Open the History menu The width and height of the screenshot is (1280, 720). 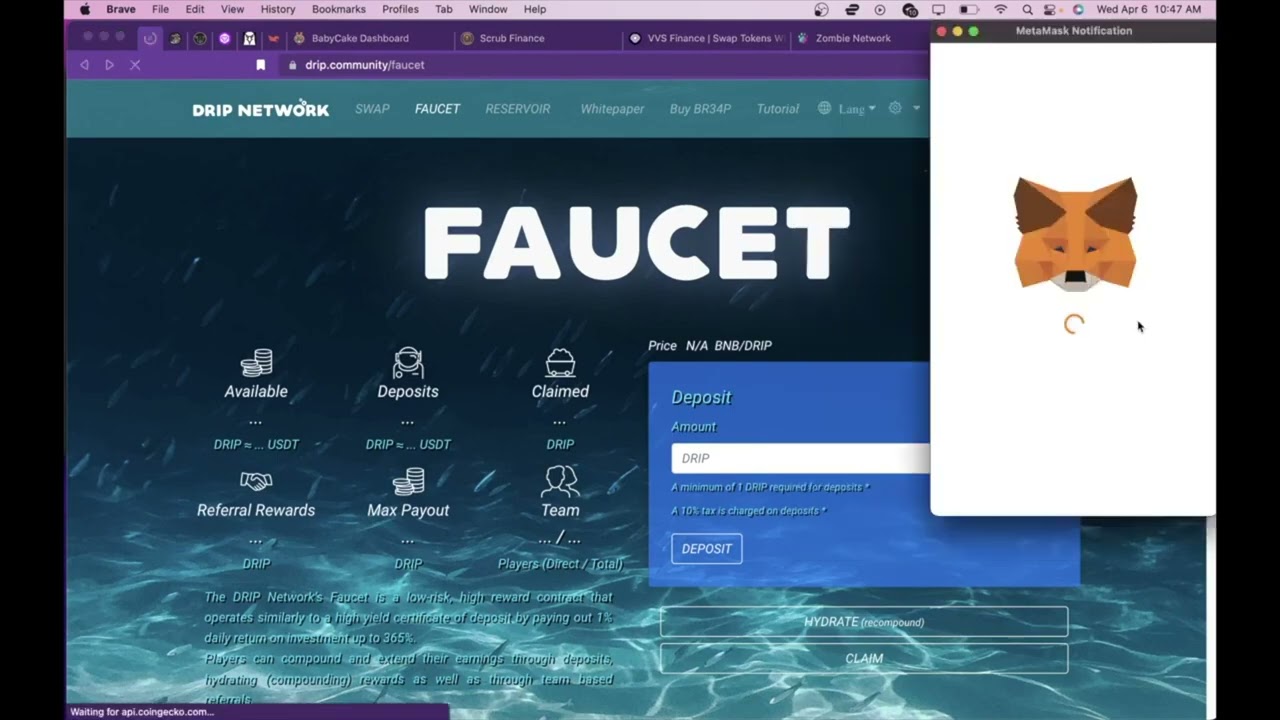click(278, 9)
